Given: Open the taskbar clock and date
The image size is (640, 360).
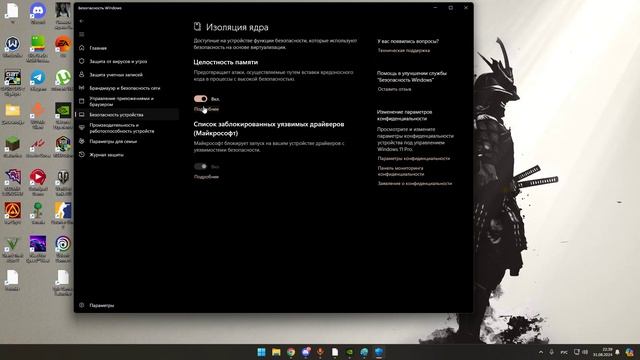Looking at the screenshot, I should (x=602, y=352).
